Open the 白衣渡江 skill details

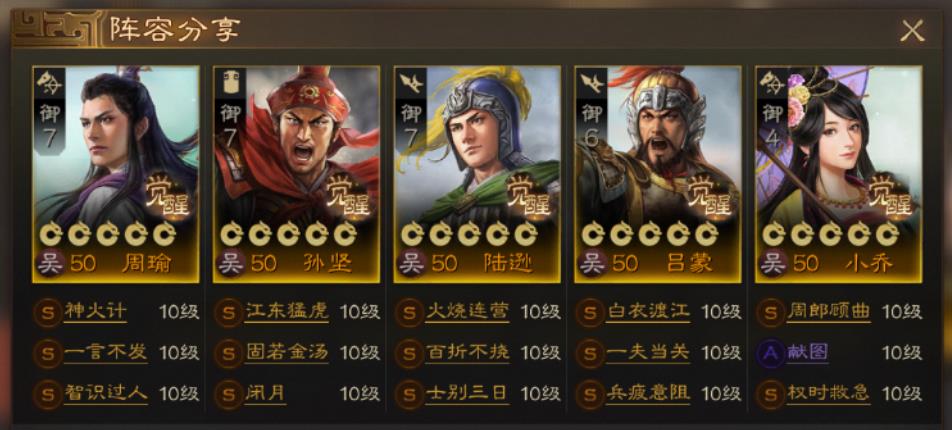(x=648, y=312)
